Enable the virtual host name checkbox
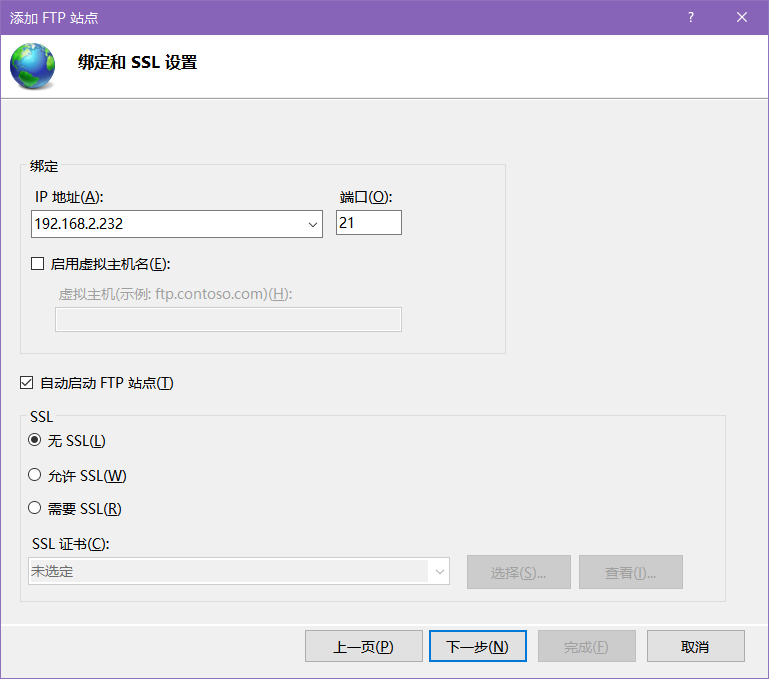Viewport: 769px width, 679px height. 38,264
